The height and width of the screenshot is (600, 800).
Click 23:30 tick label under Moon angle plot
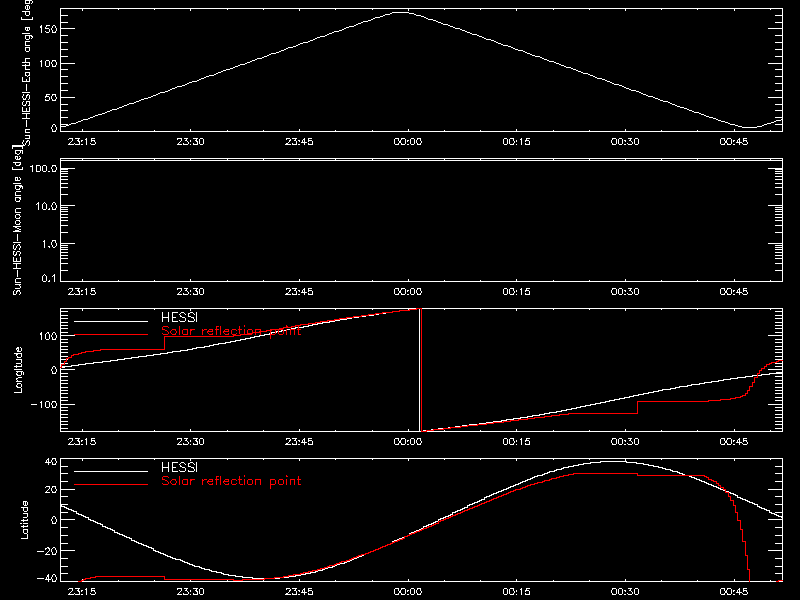click(x=190, y=292)
